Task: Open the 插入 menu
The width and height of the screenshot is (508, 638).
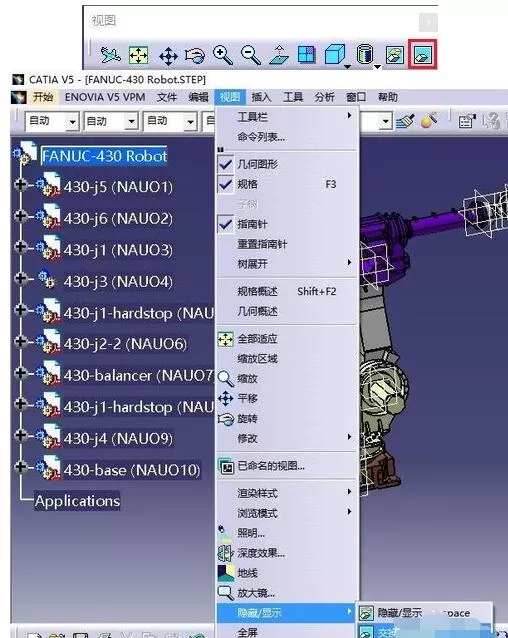Action: coord(261,97)
